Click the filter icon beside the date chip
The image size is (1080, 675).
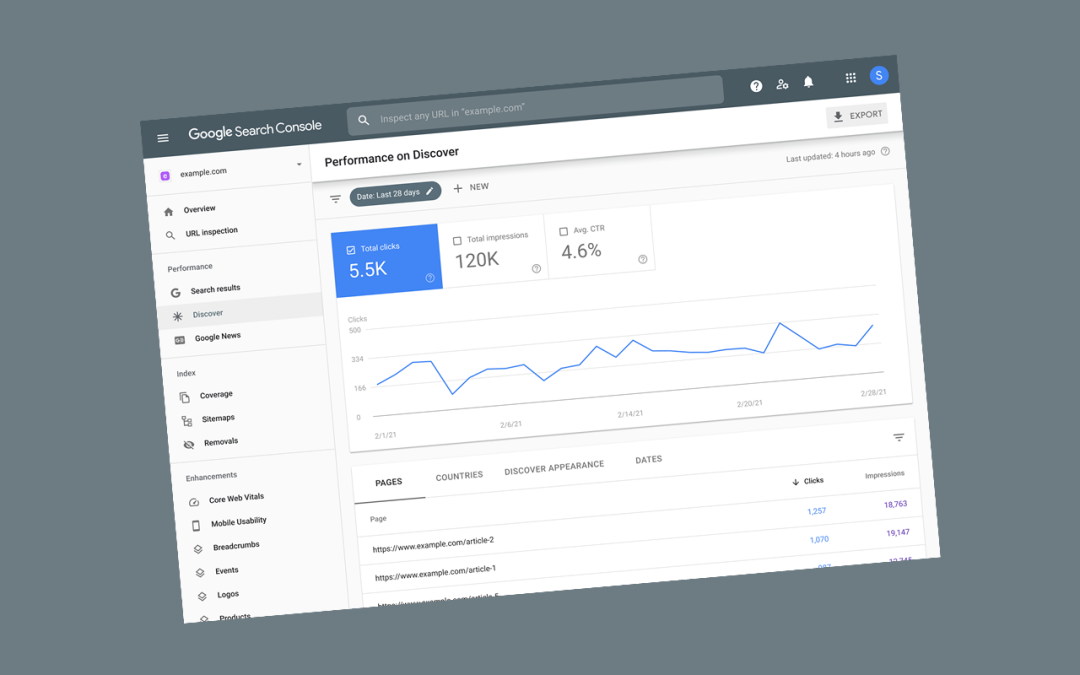pyautogui.click(x=335, y=199)
